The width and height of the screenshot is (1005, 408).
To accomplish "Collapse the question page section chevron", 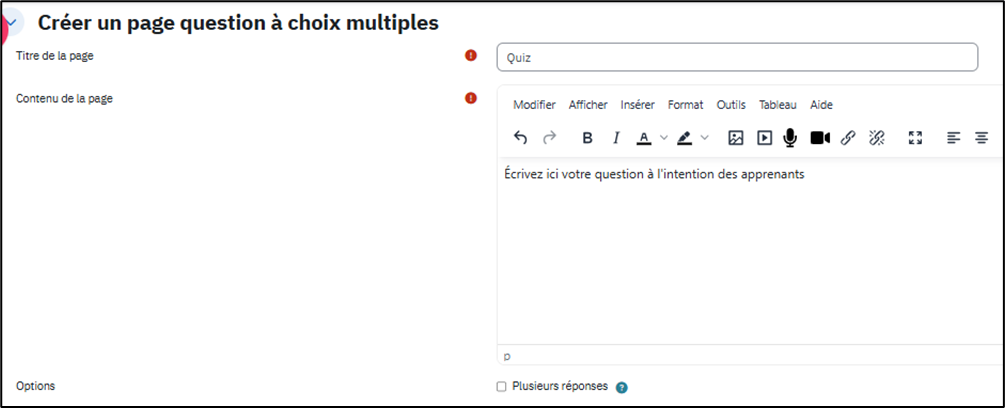I will click(11, 22).
